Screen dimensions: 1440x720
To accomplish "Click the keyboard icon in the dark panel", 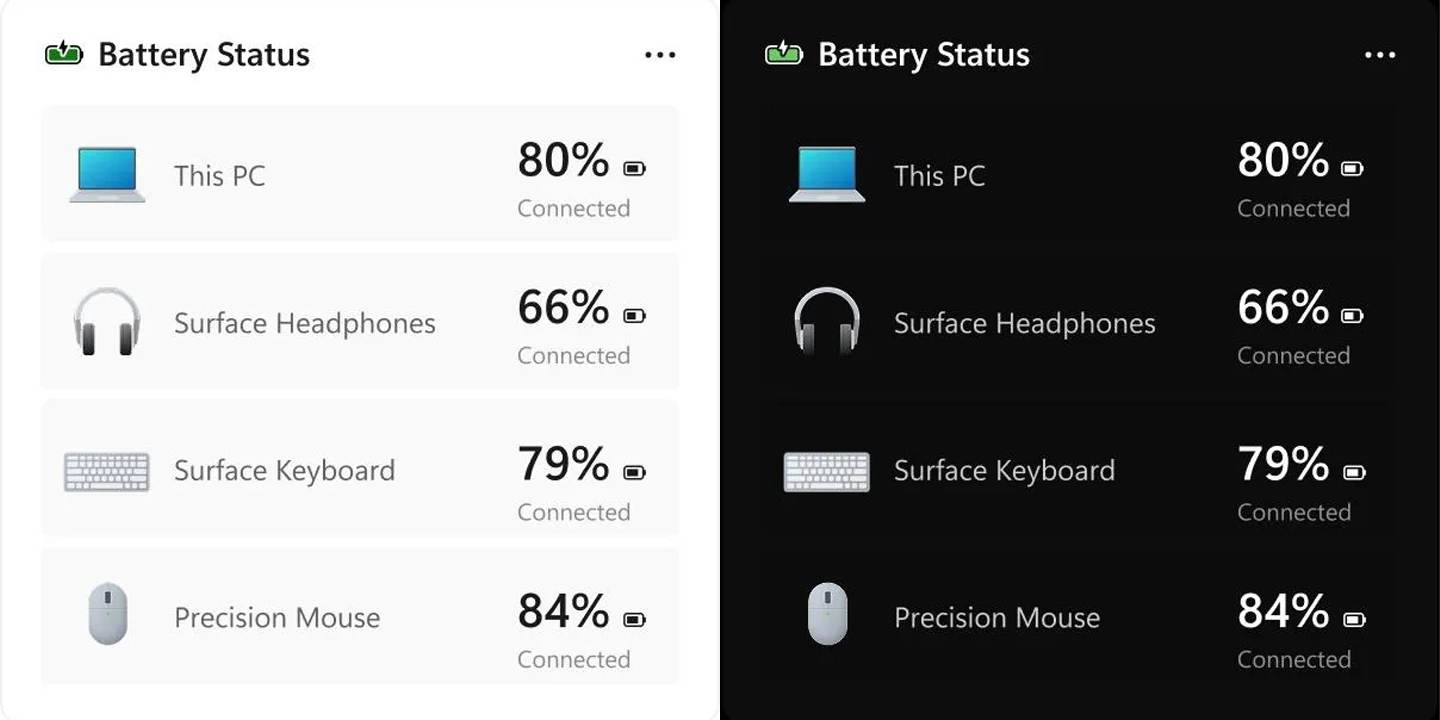I will coord(827,471).
